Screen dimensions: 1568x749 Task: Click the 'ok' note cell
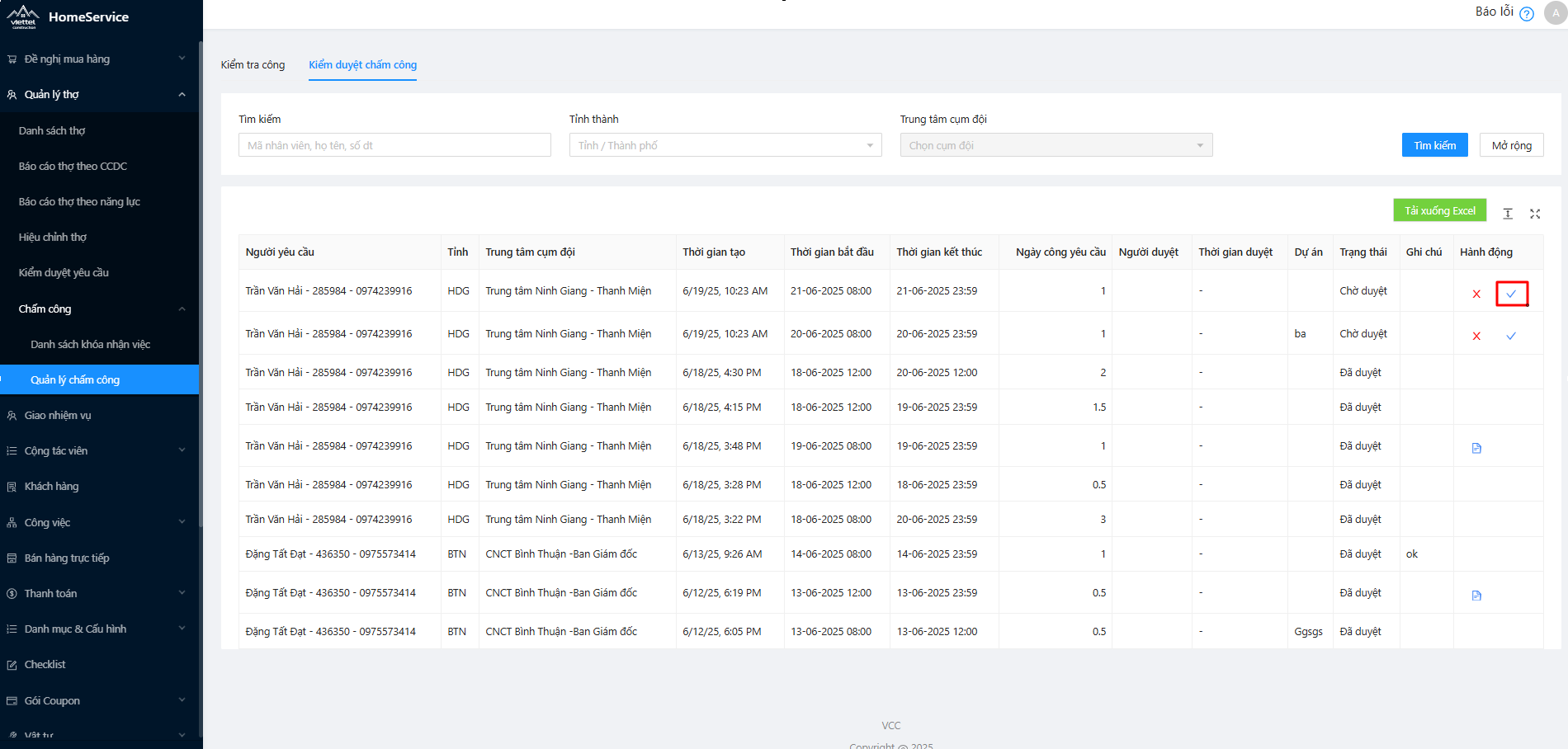click(x=1412, y=554)
